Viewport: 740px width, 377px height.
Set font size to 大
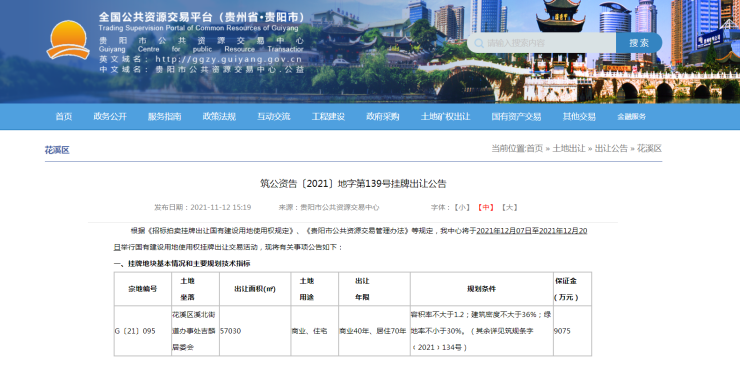click(509, 207)
